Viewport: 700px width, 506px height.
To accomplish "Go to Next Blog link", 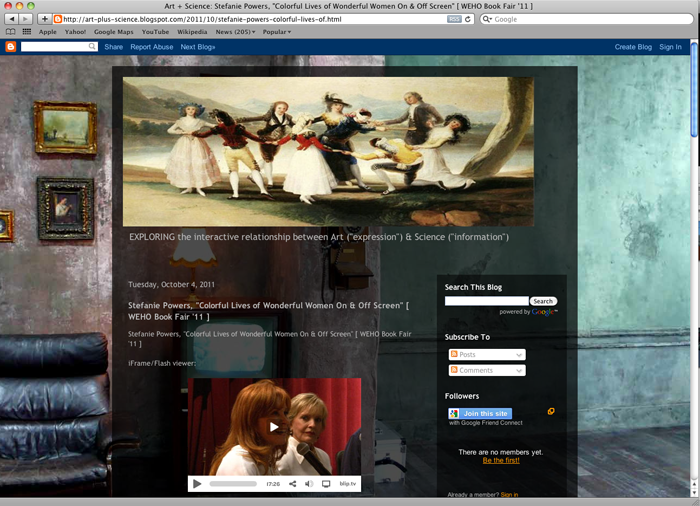I will point(198,47).
